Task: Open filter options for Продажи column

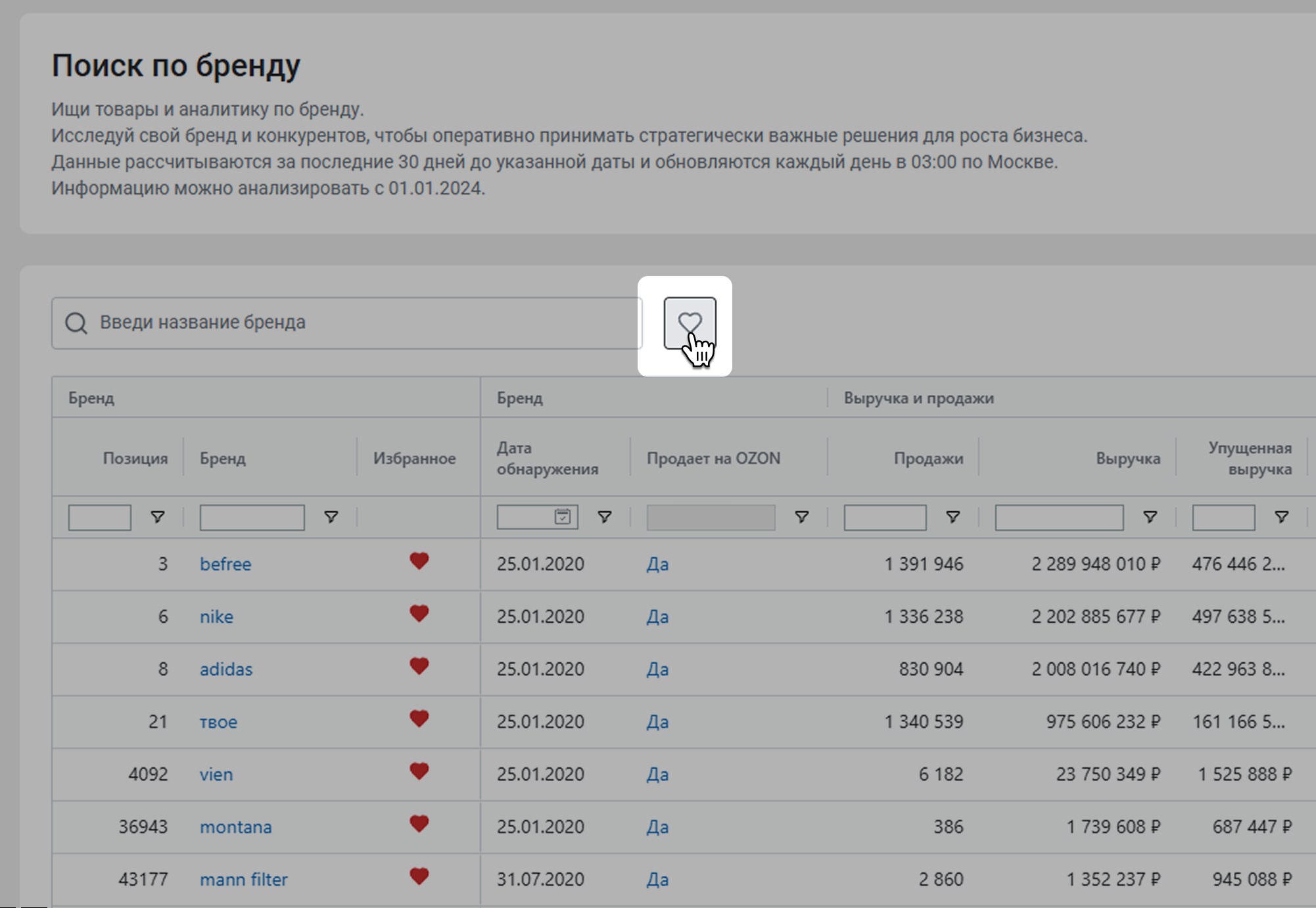Action: (x=953, y=517)
